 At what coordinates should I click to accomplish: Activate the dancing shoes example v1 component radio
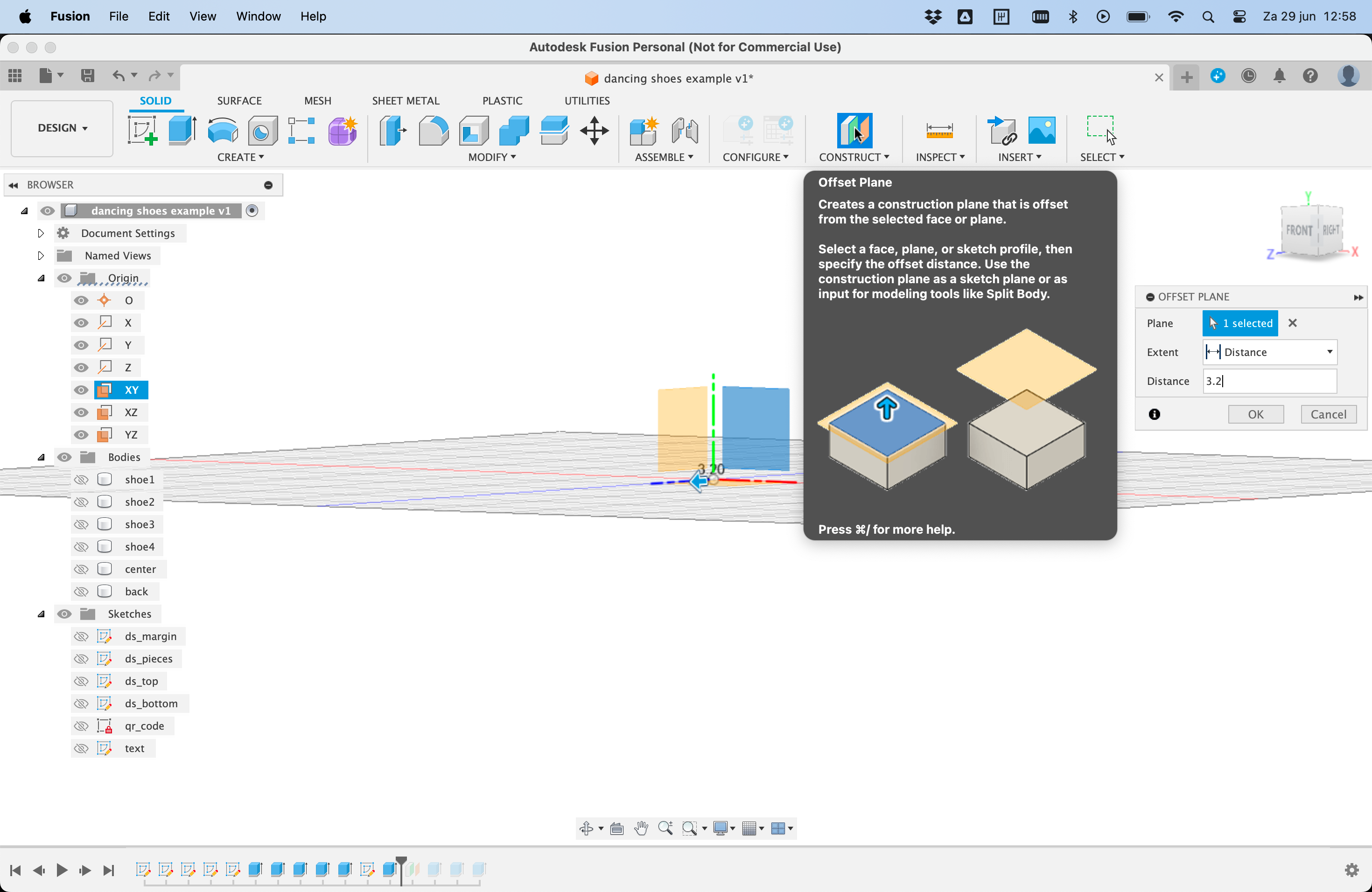pos(252,211)
